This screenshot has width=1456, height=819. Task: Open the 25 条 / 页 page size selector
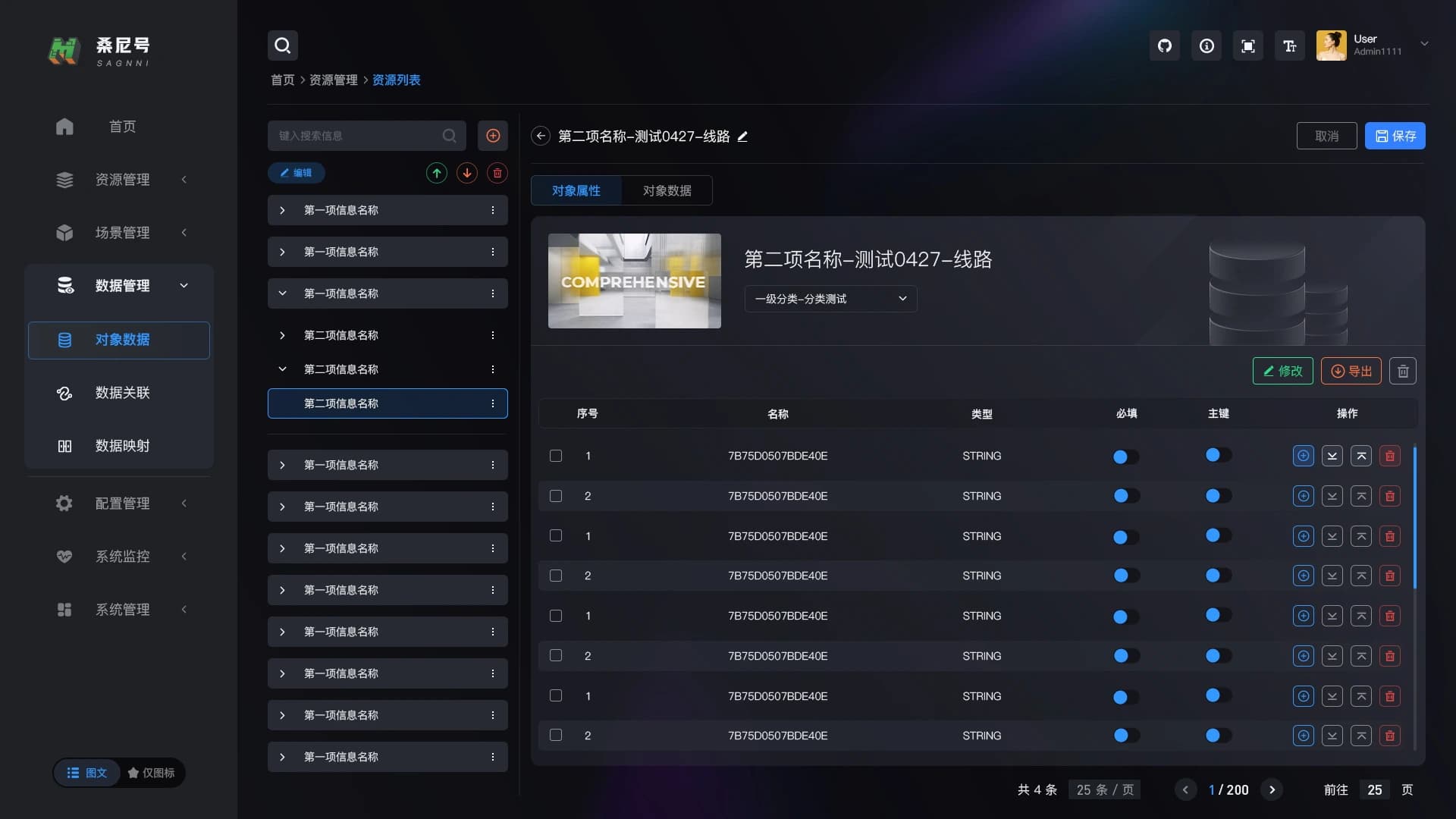click(1104, 790)
